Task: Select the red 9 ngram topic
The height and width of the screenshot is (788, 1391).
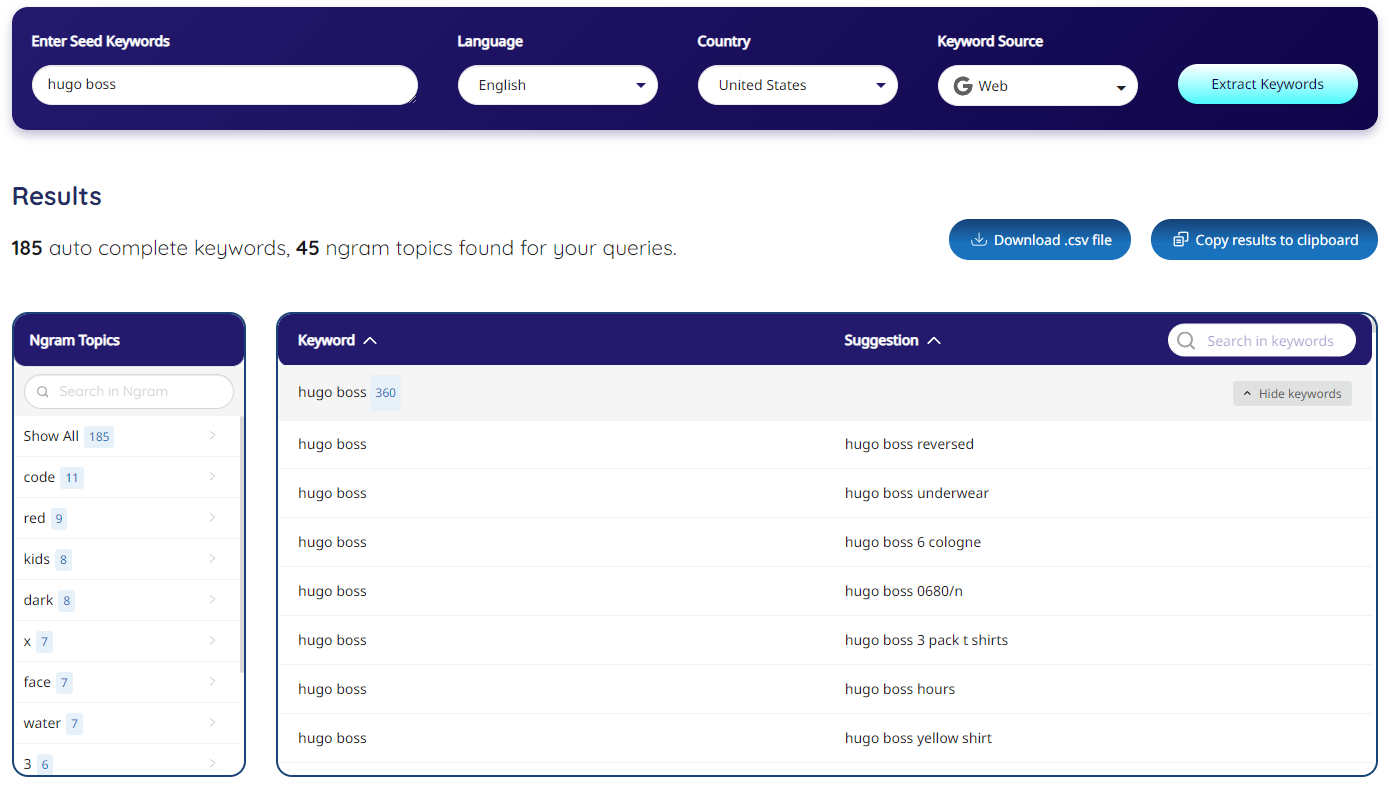Action: coord(127,518)
